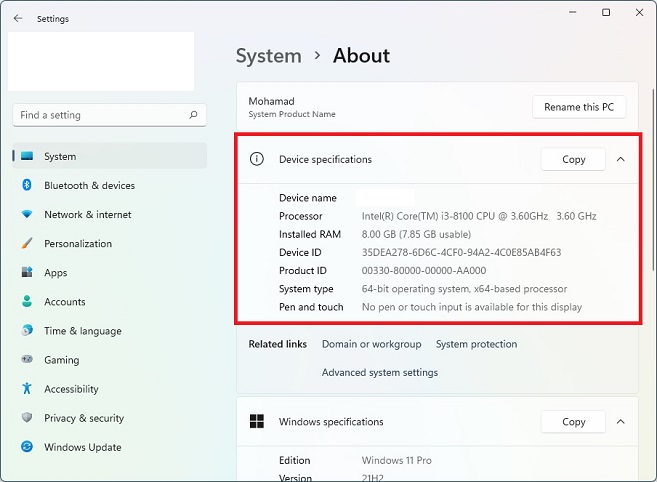This screenshot has width=657, height=482.
Task: Go back using the Settings back arrow
Action: click(18, 18)
